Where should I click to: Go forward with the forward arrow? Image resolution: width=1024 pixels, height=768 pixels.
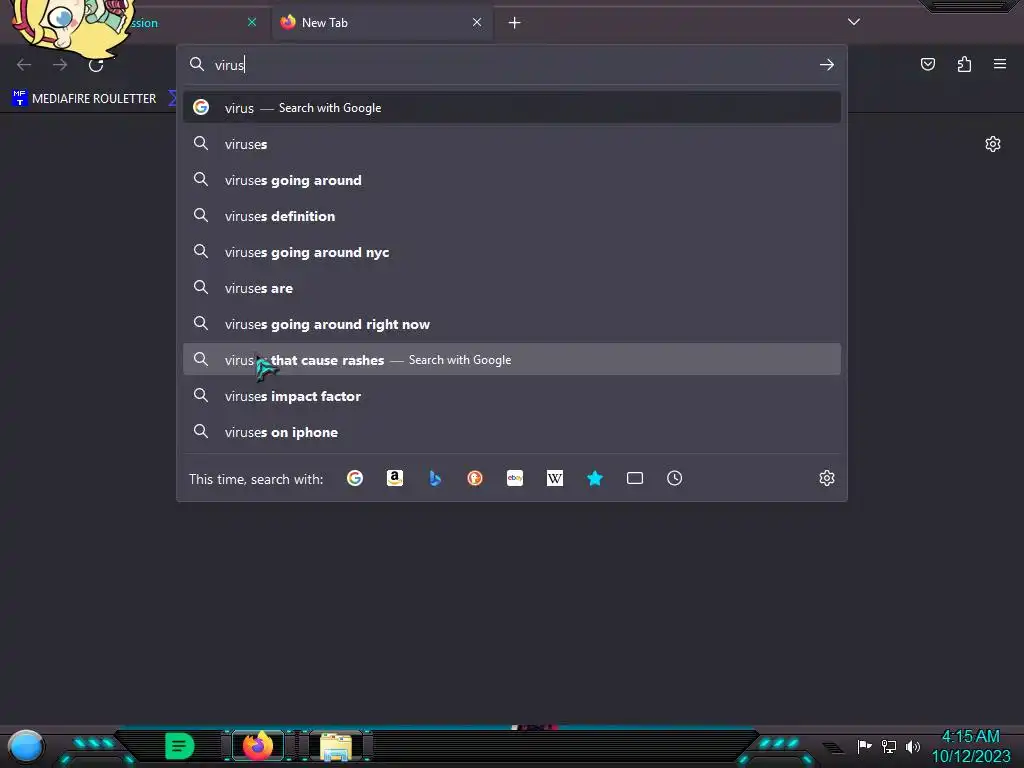pyautogui.click(x=60, y=65)
